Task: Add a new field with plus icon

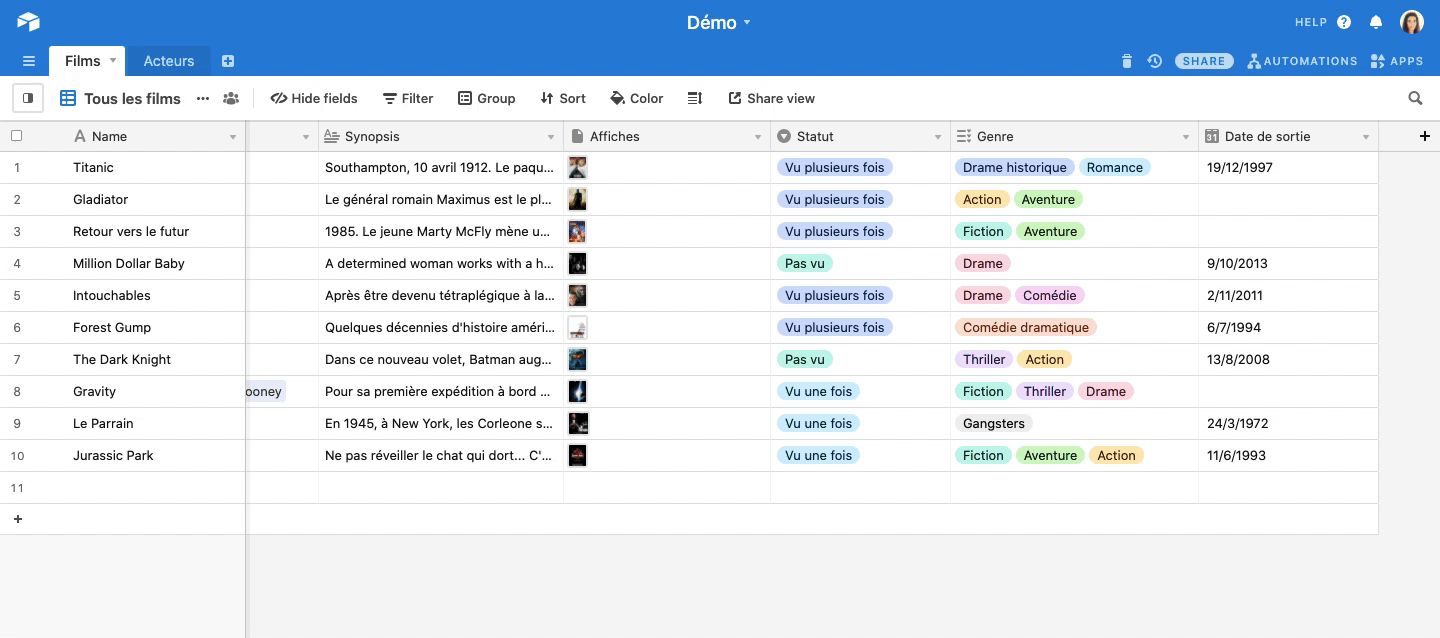Action: pyautogui.click(x=1425, y=136)
